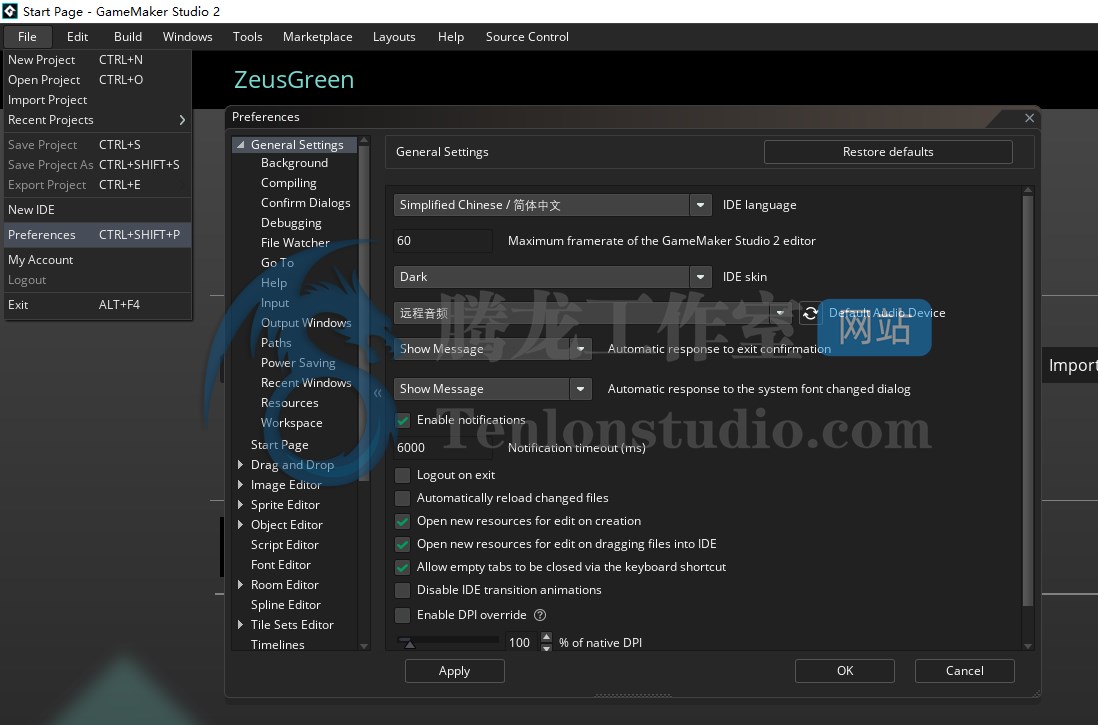
Task: Select New IDE menu entry
Action: tap(97, 209)
